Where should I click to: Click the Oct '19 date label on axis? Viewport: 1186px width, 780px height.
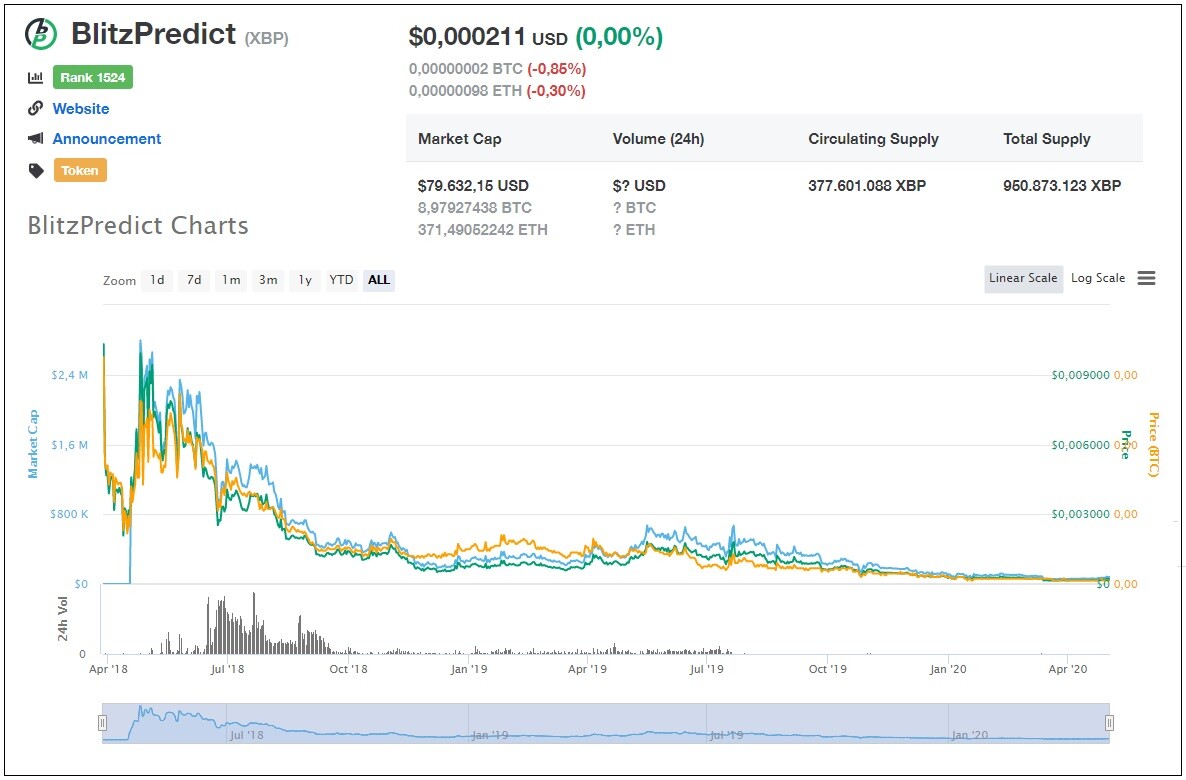point(828,669)
